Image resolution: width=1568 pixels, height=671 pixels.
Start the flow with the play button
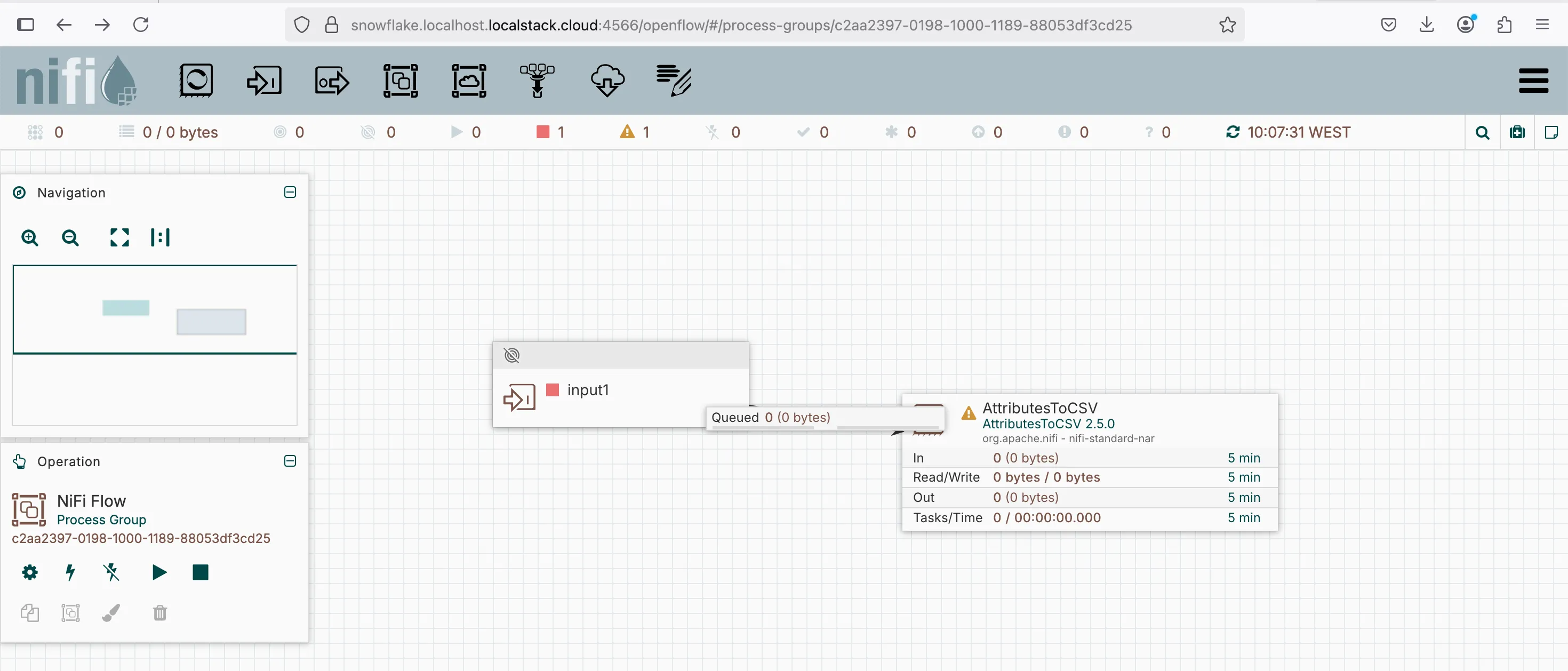point(158,573)
